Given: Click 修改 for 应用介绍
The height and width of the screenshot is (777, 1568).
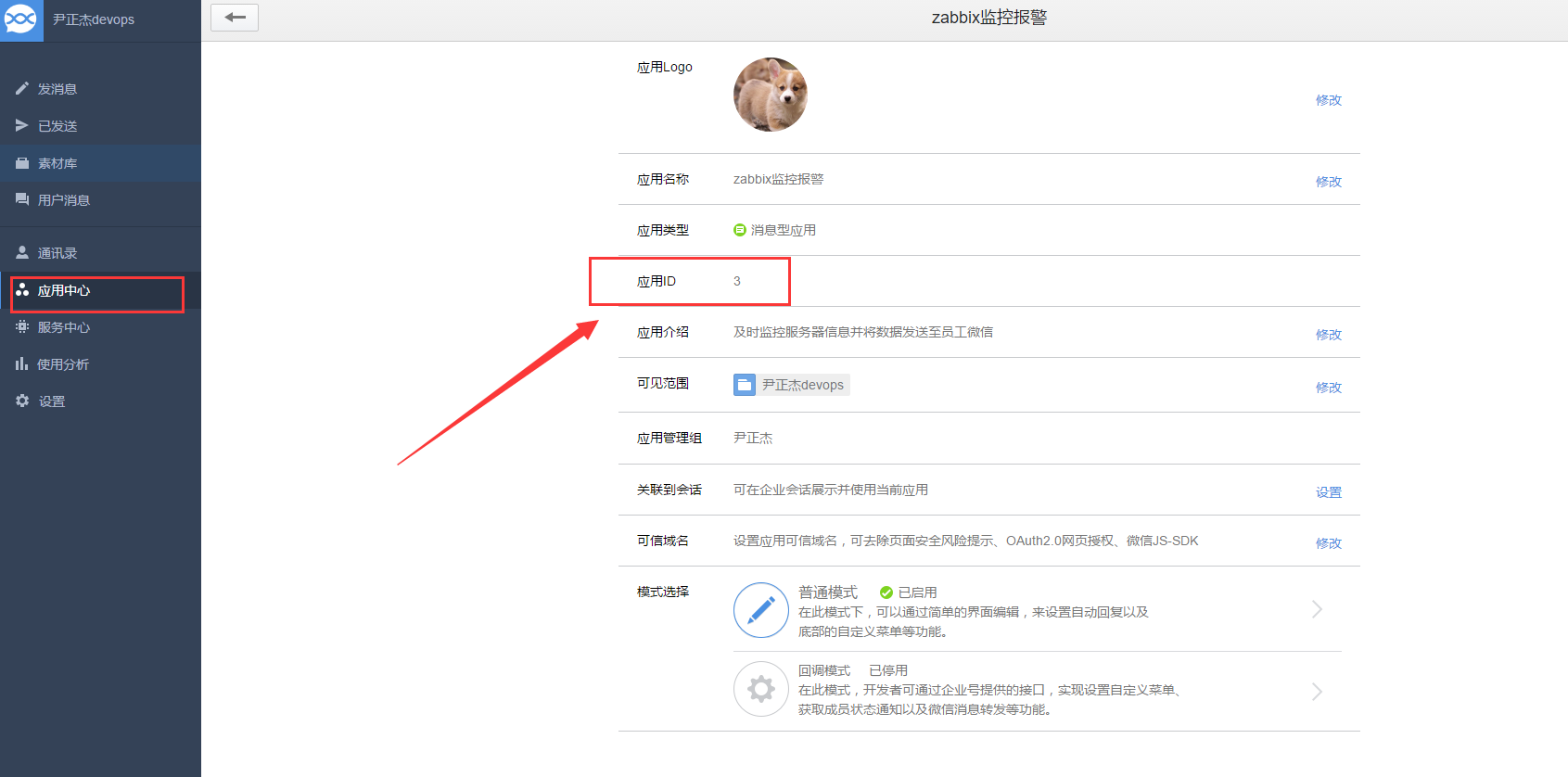Looking at the screenshot, I should pyautogui.click(x=1329, y=335).
